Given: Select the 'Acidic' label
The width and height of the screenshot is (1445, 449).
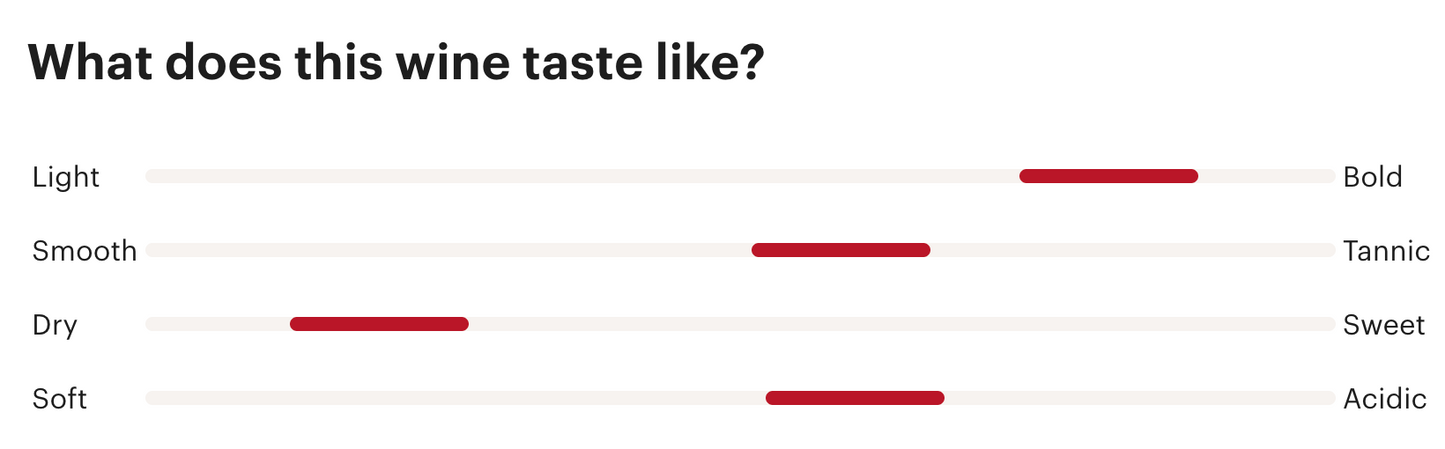Looking at the screenshot, I should (1385, 399).
